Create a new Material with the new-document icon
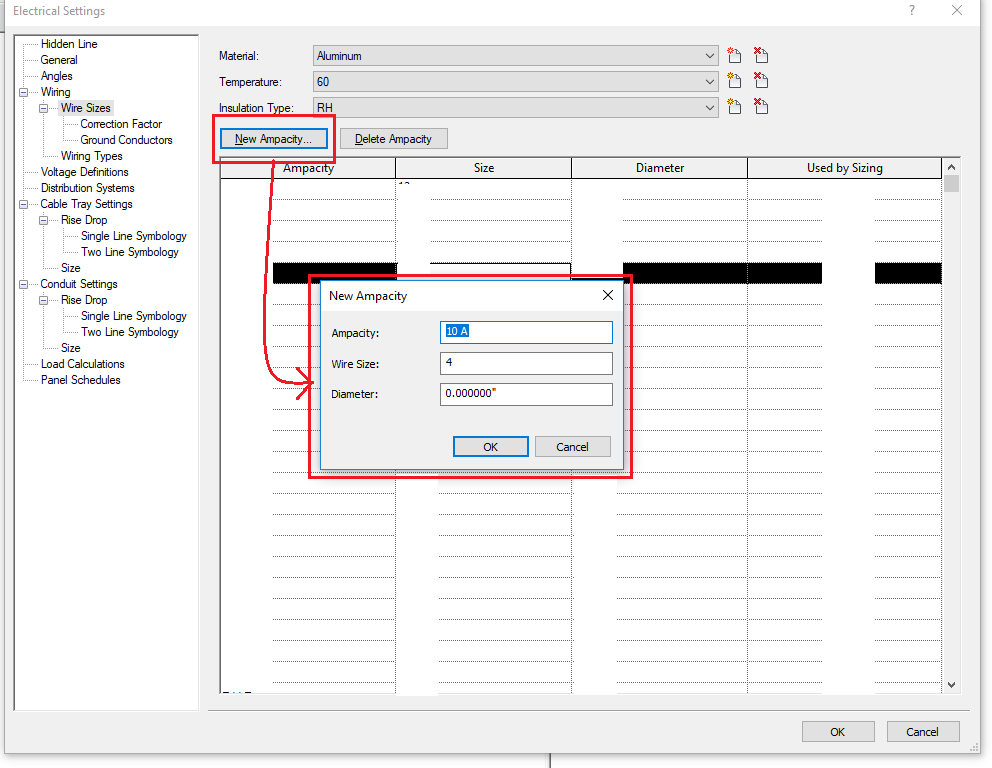The width and height of the screenshot is (992, 768). [x=734, y=55]
